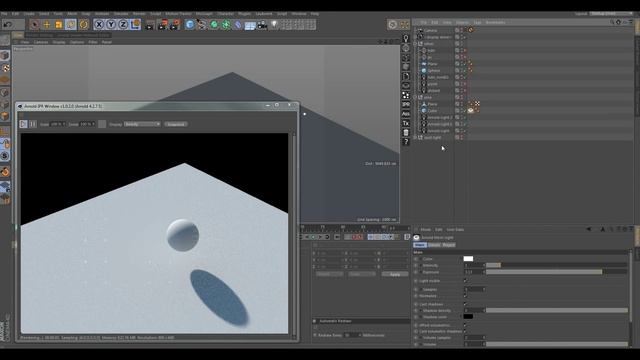This screenshot has height=360, width=640.
Task: Click Render View clapperboard icon
Action: coord(150,25)
